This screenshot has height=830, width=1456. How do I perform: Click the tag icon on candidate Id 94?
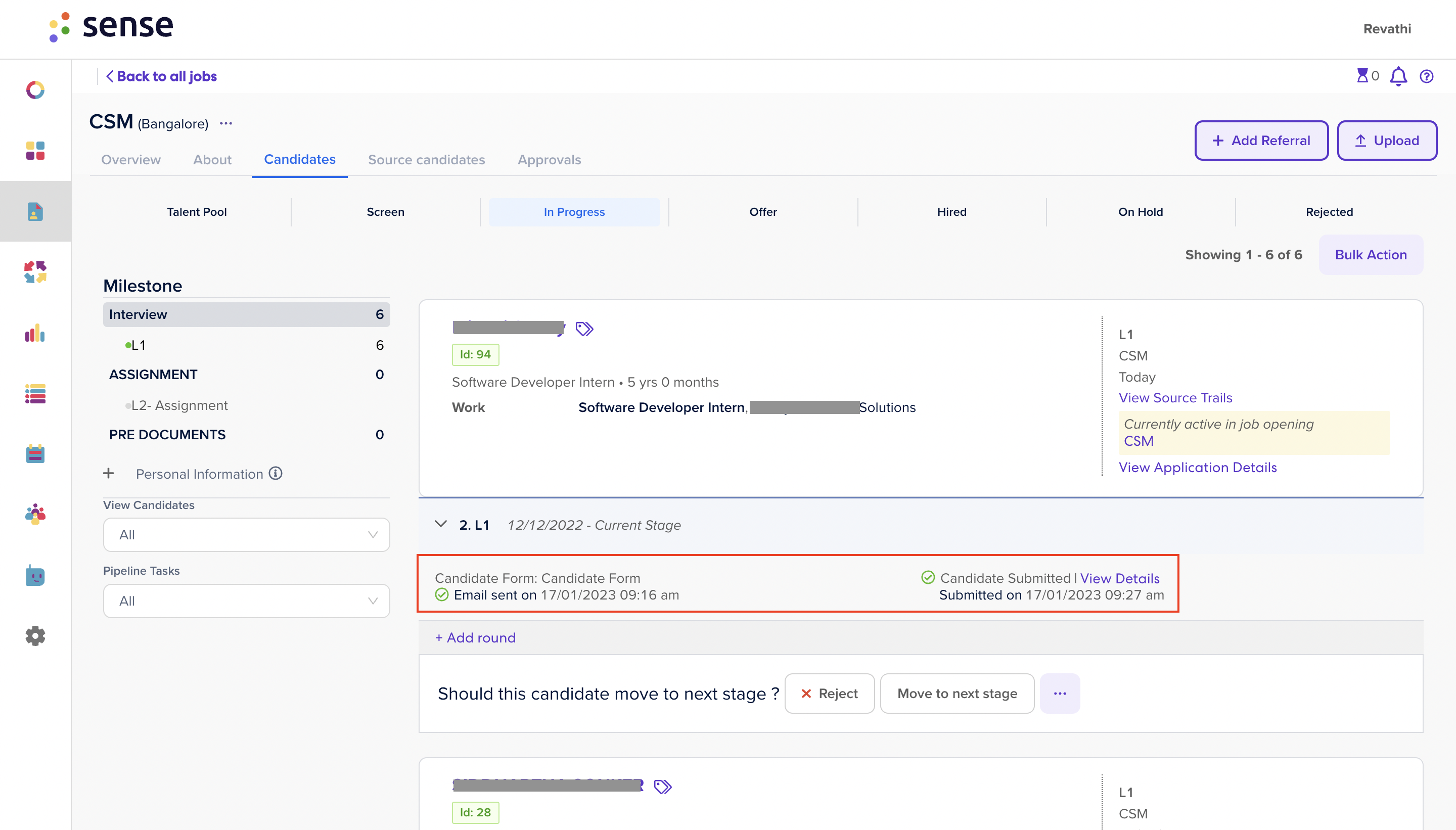click(x=584, y=329)
